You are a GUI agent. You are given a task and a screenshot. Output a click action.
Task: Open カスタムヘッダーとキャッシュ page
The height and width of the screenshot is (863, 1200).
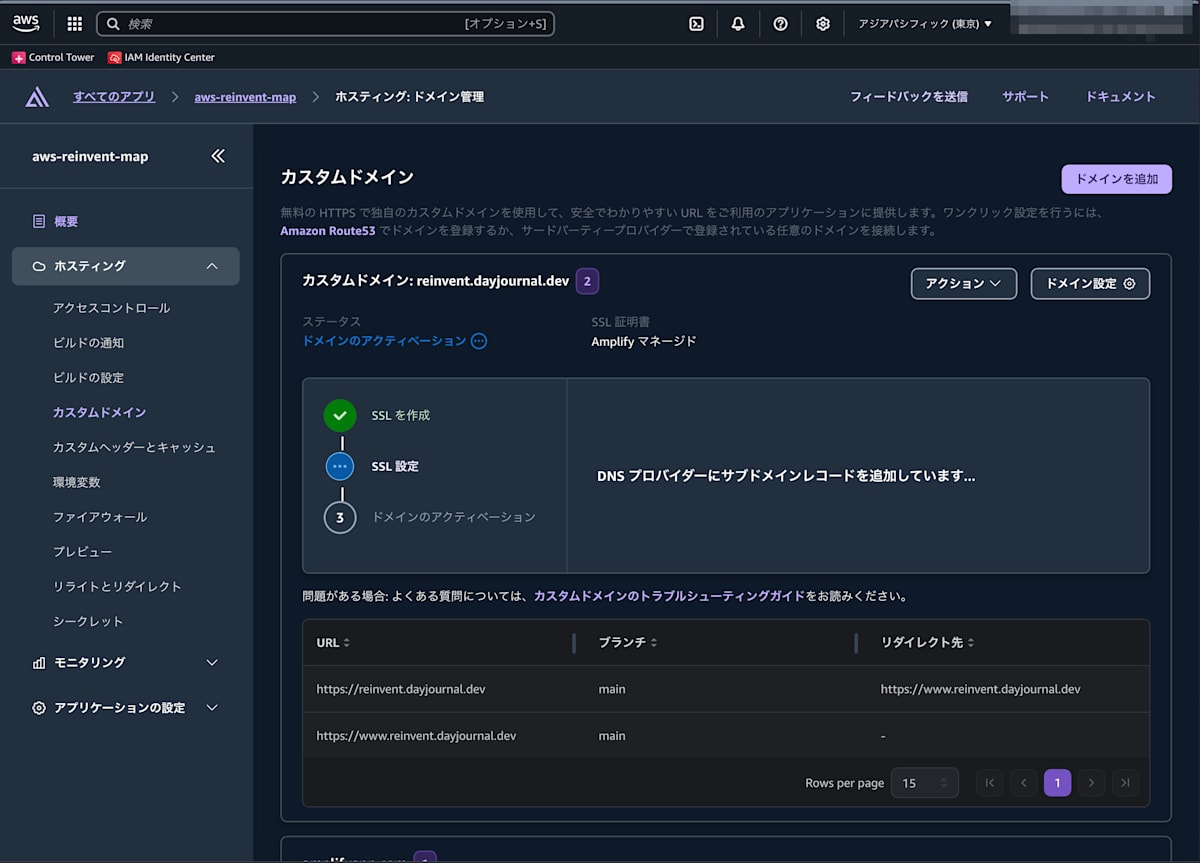pyautogui.click(x=134, y=447)
